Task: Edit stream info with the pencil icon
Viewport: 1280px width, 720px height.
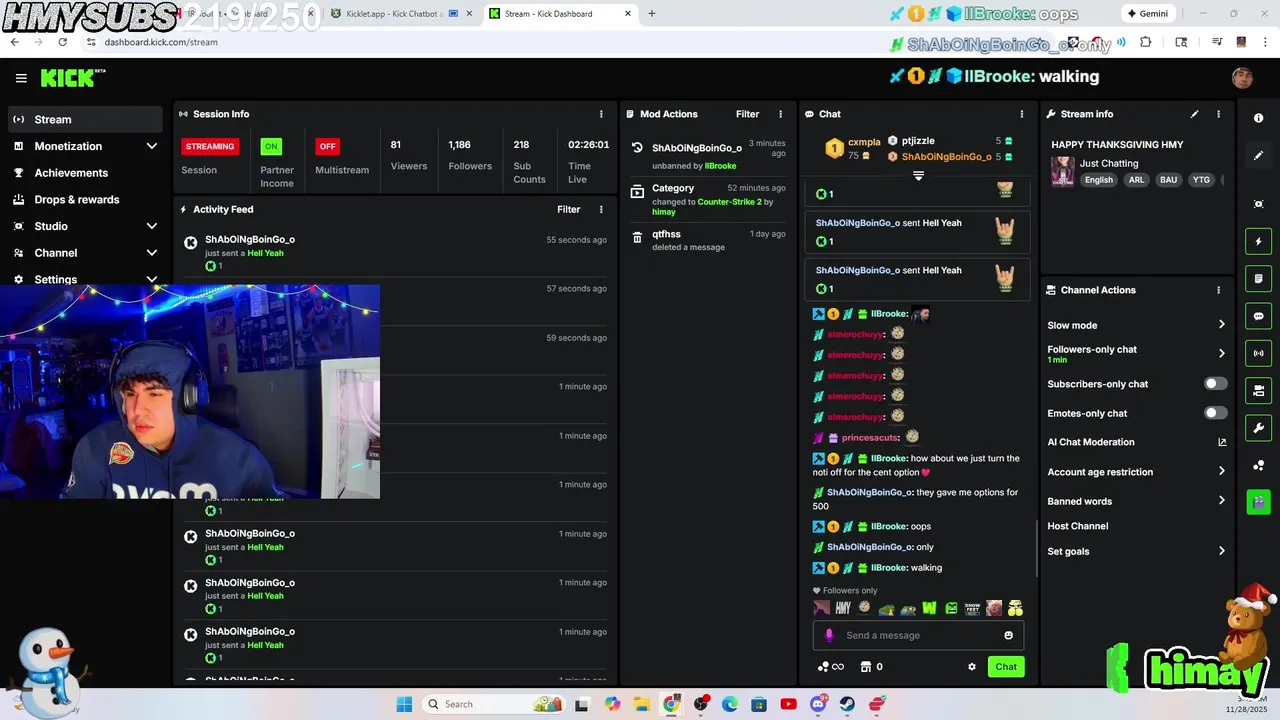Action: [1194, 114]
